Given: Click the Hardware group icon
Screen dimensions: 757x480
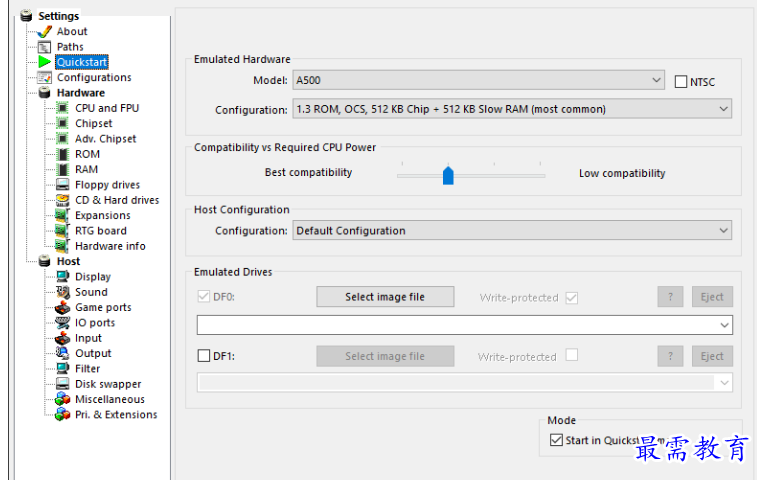Looking at the screenshot, I should [44, 93].
